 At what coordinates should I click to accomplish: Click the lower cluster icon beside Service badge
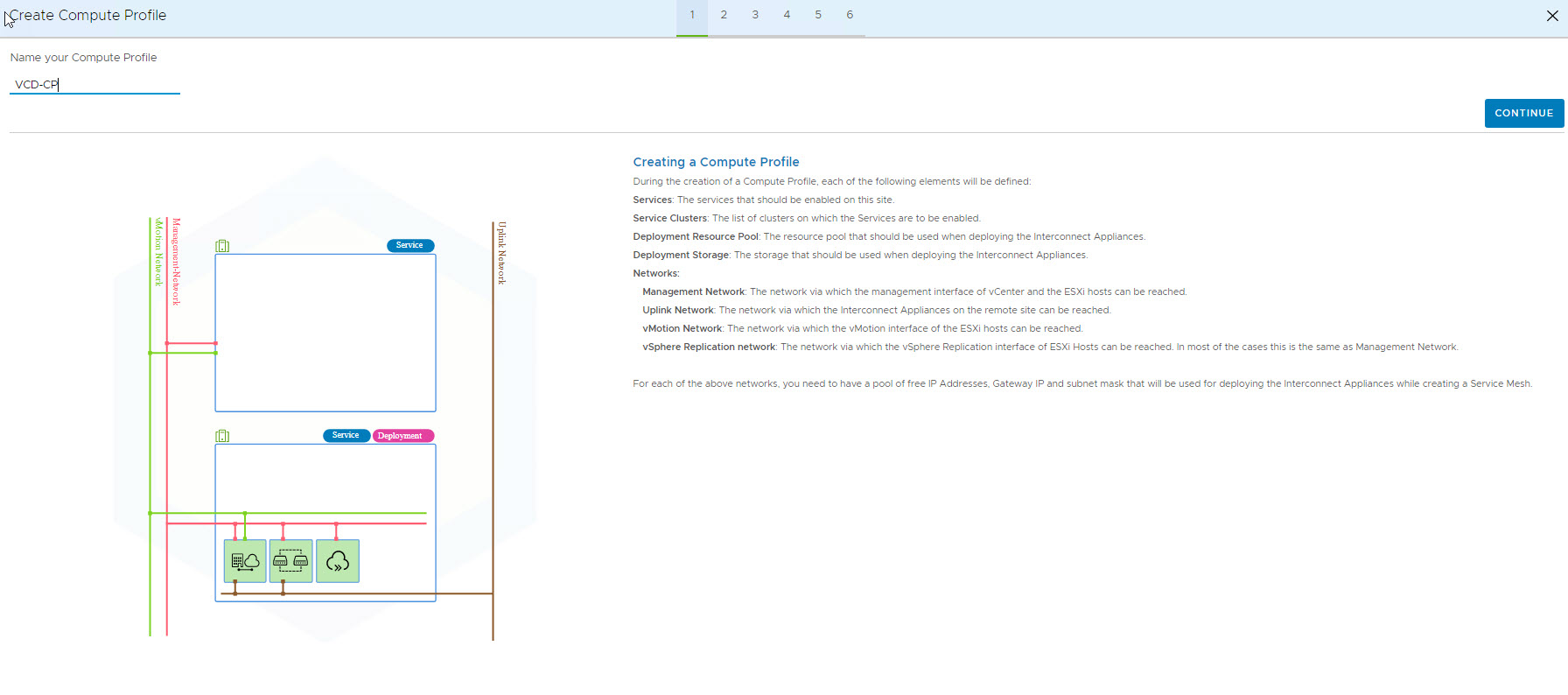(x=222, y=436)
